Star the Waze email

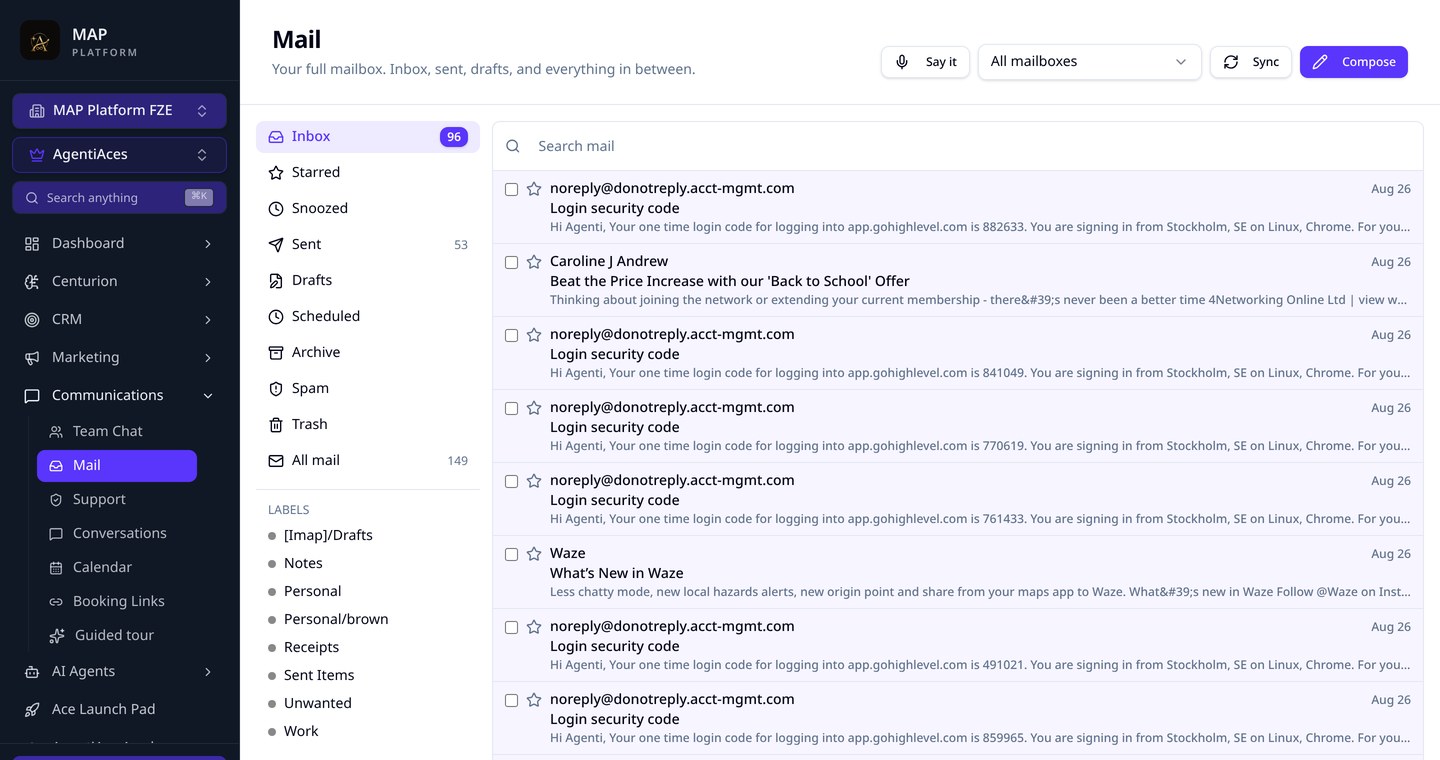(x=534, y=554)
